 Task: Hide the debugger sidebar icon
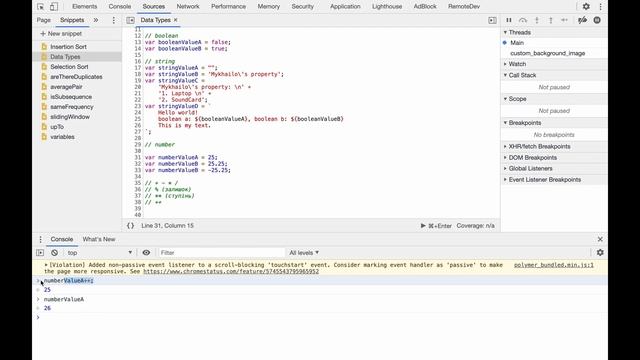pos(492,20)
